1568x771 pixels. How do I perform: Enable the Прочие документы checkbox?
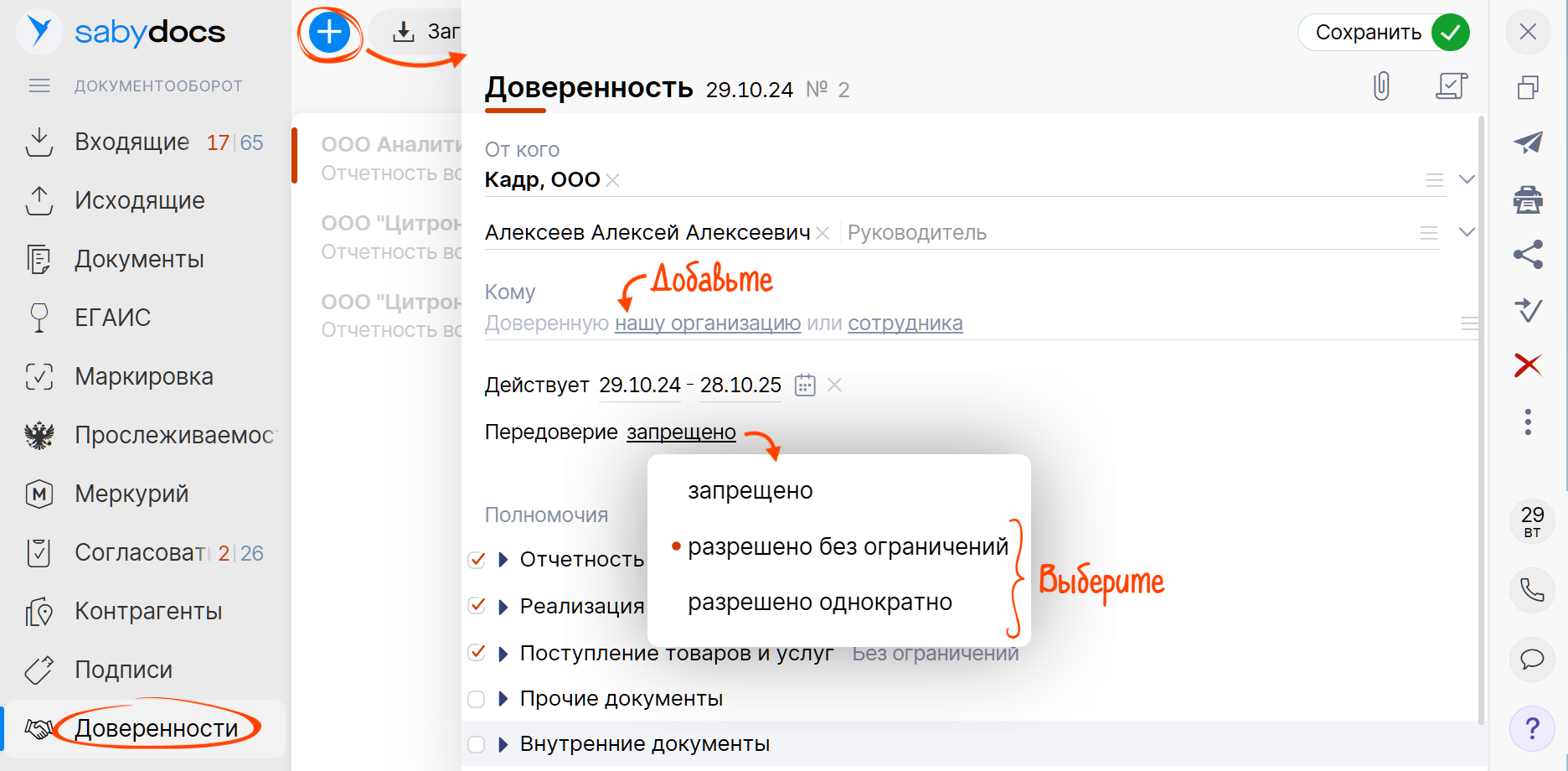[x=477, y=699]
